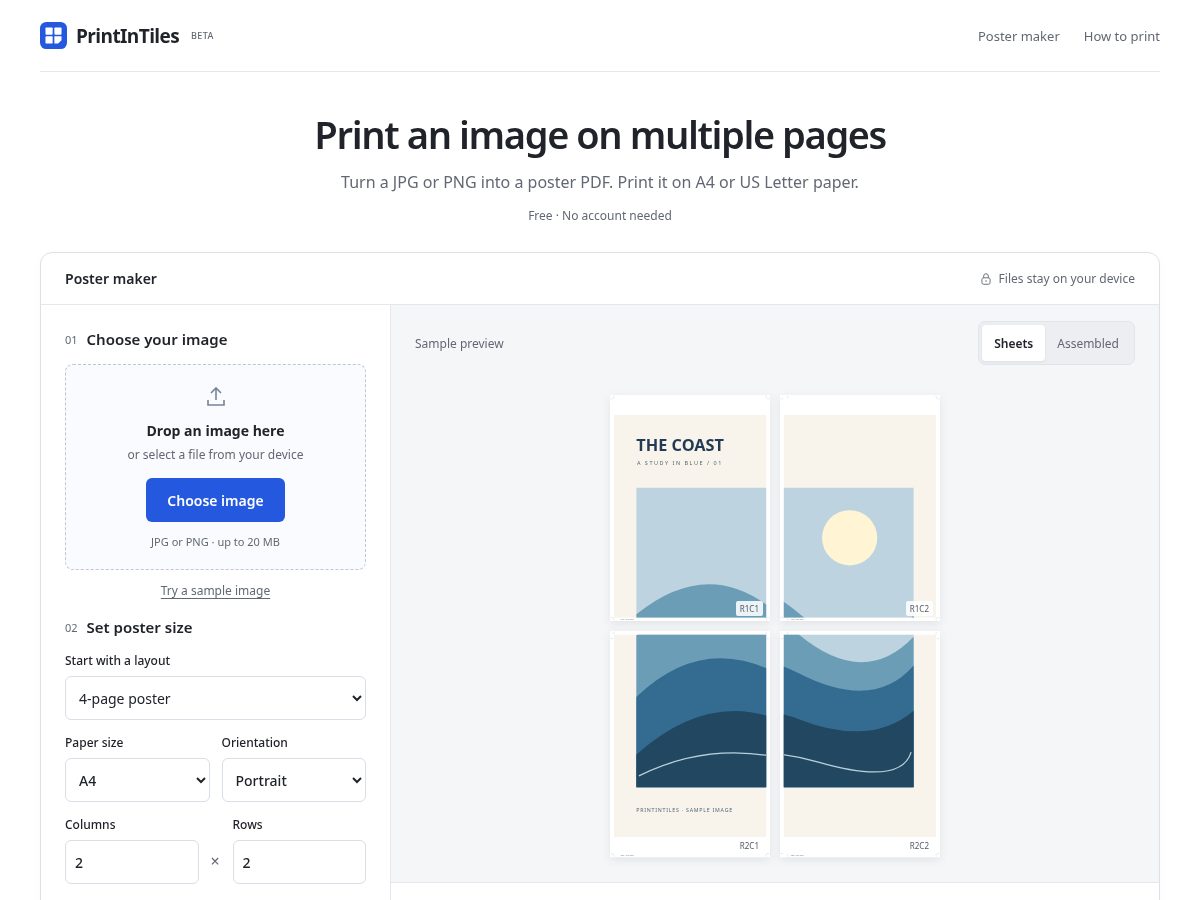This screenshot has width=1200, height=900.
Task: Select the R1C1 sheet preview
Action: [690, 508]
